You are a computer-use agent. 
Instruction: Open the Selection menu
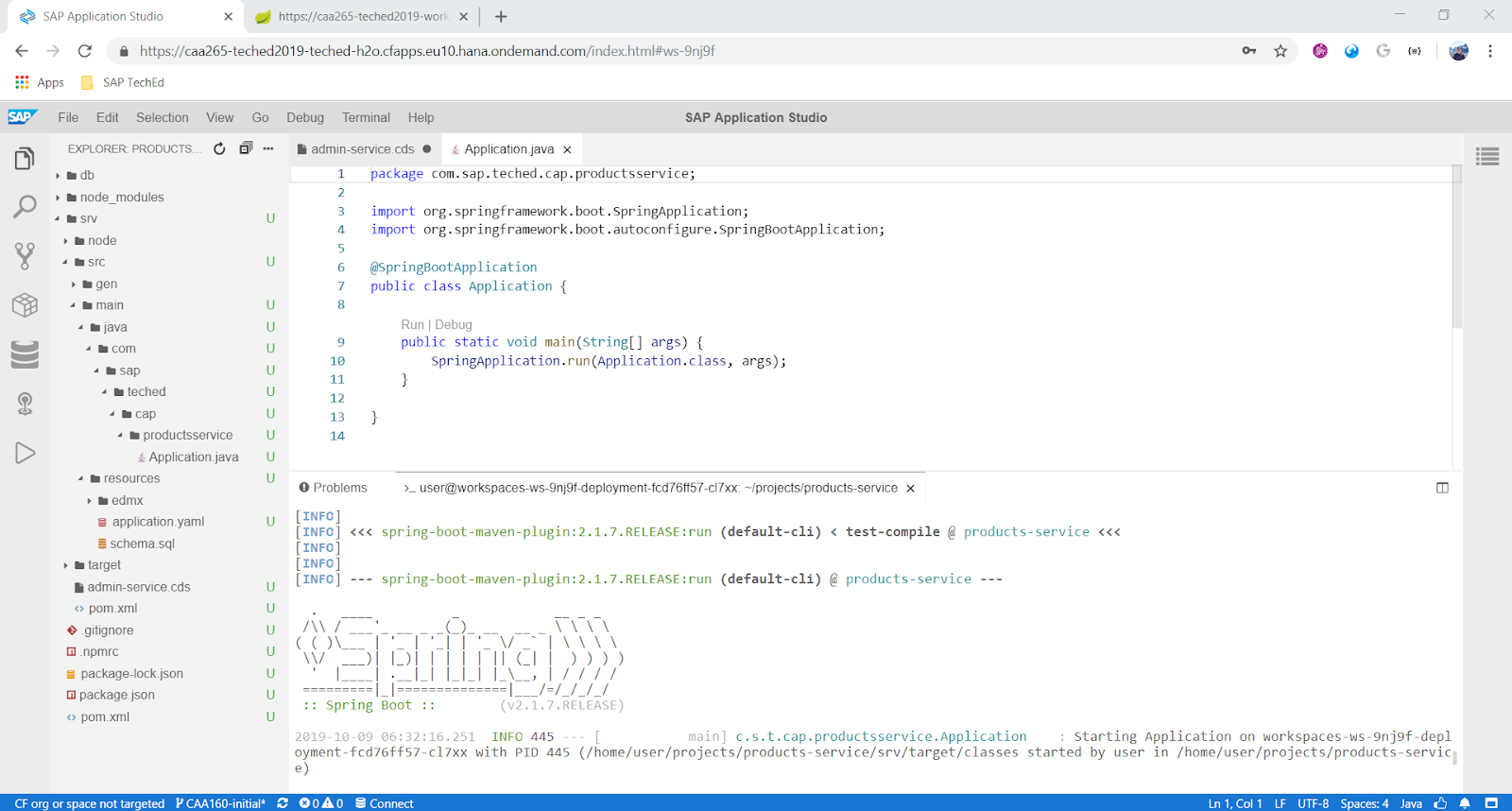(x=163, y=117)
